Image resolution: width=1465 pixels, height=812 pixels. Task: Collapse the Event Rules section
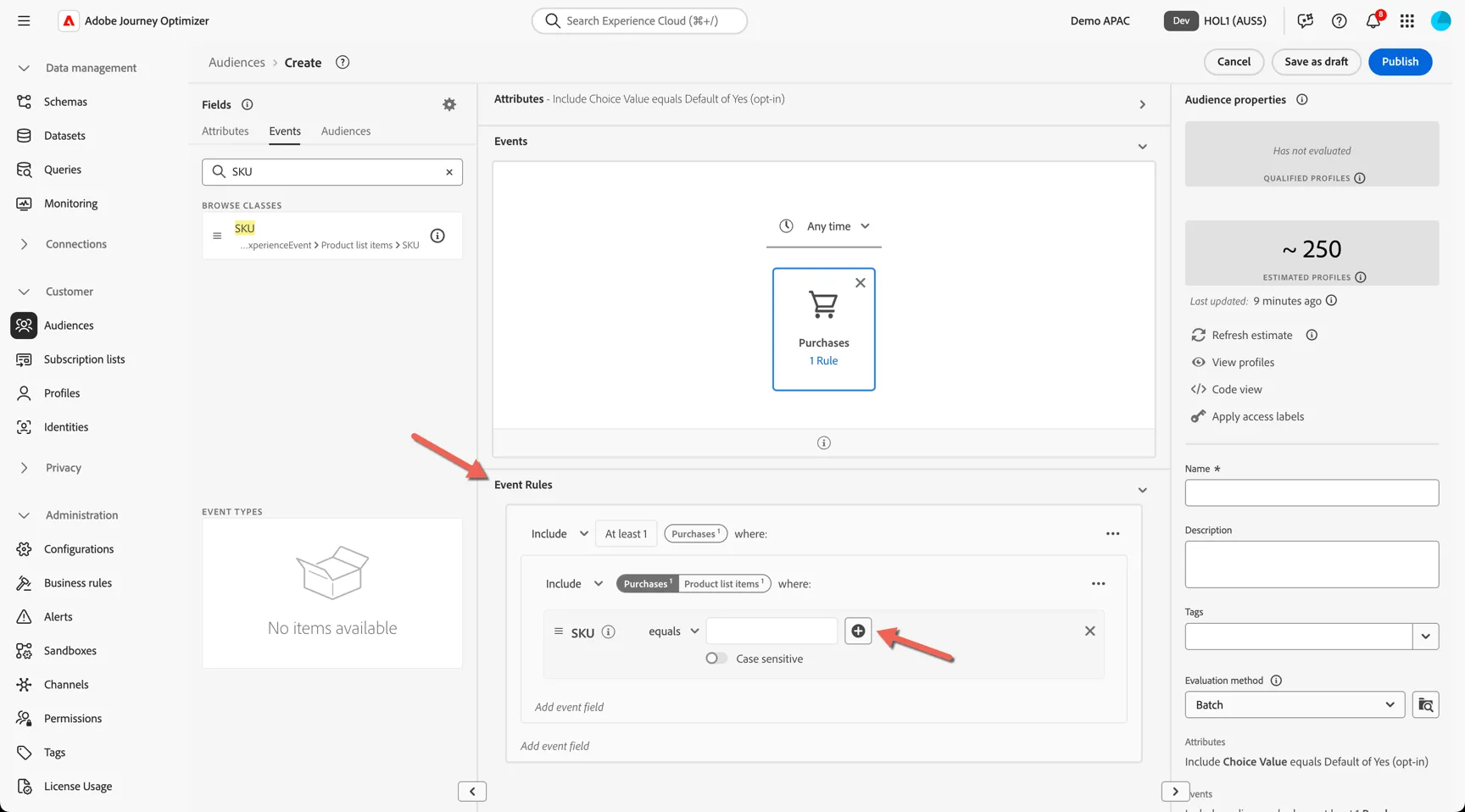click(1142, 490)
